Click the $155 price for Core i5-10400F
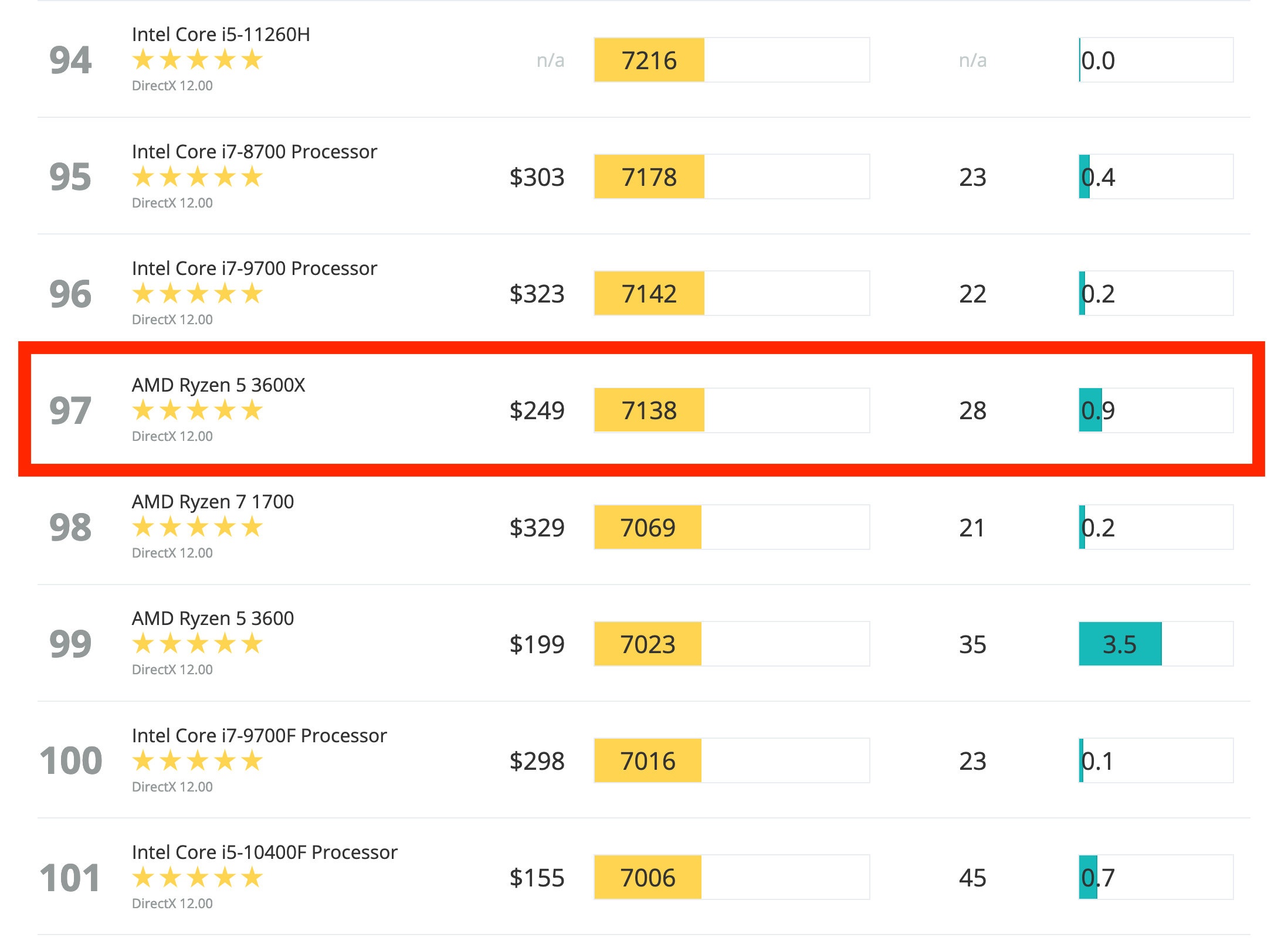The width and height of the screenshot is (1288, 941). (x=537, y=878)
